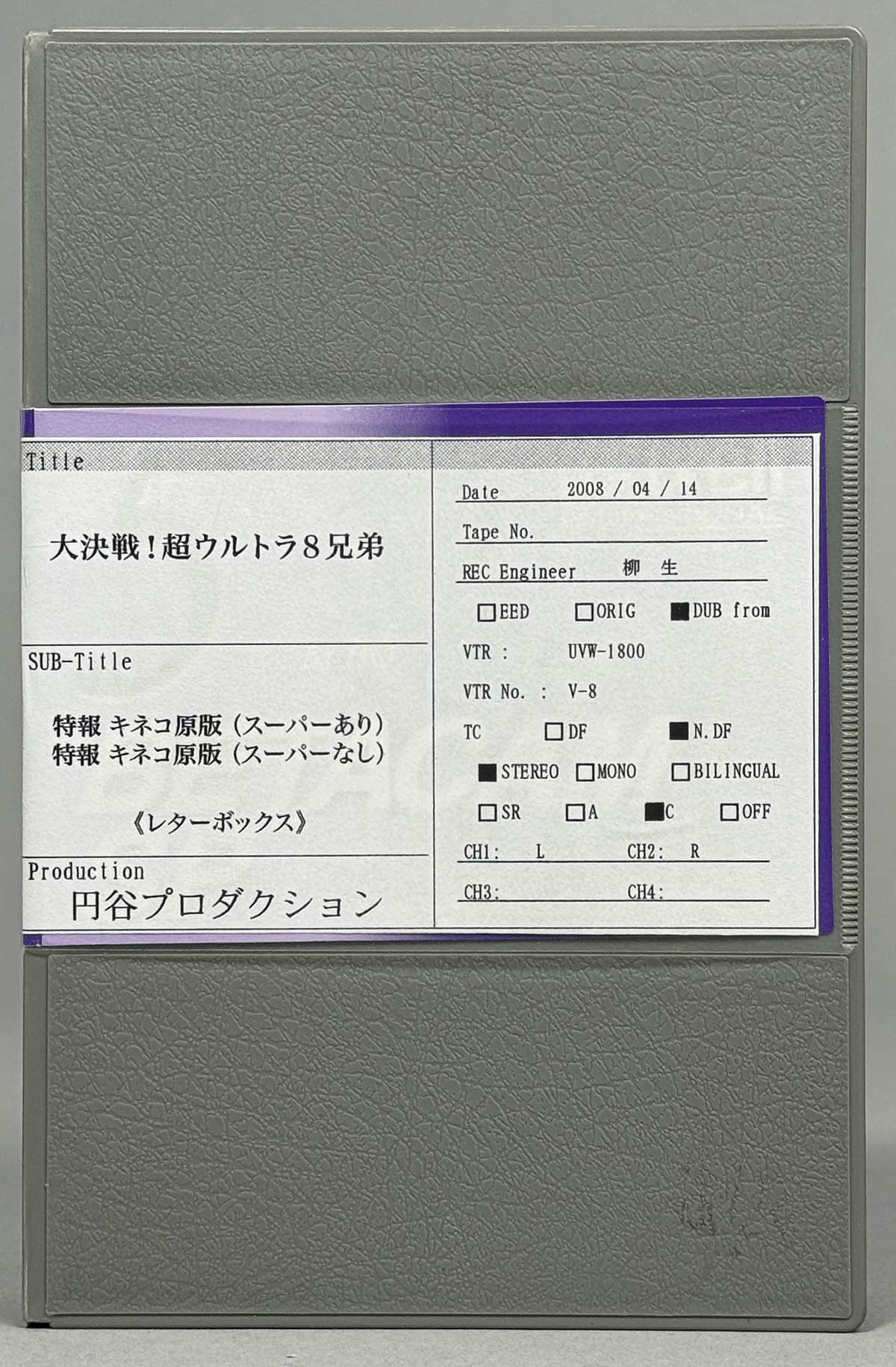
Task: Click the REC Engineer name 柳生
Action: tap(650, 569)
